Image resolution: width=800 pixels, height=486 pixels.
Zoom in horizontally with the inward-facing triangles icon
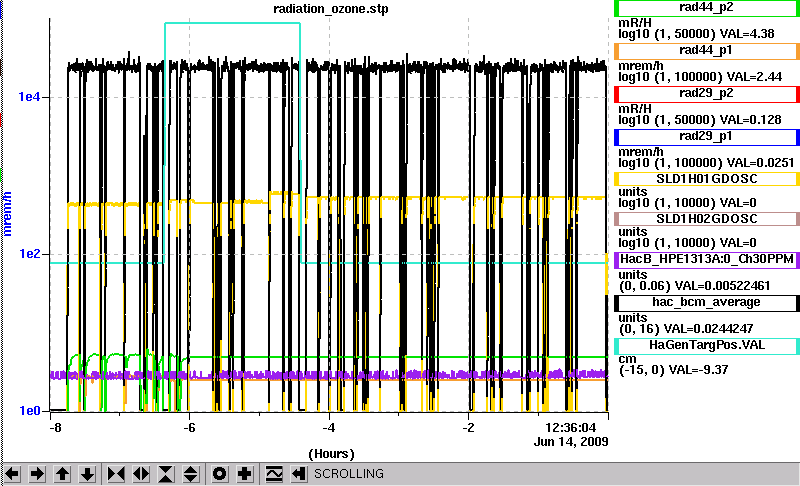[116, 474]
